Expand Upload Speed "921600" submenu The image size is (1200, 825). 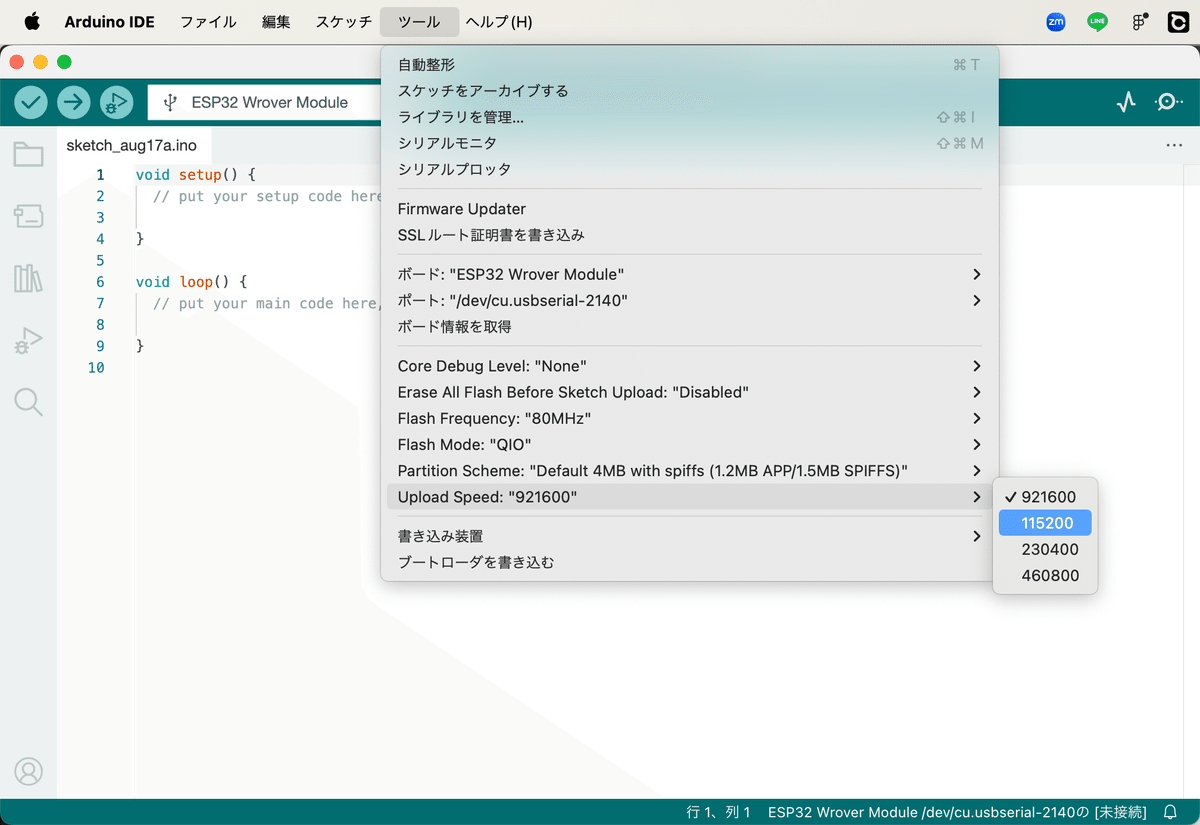coord(690,497)
